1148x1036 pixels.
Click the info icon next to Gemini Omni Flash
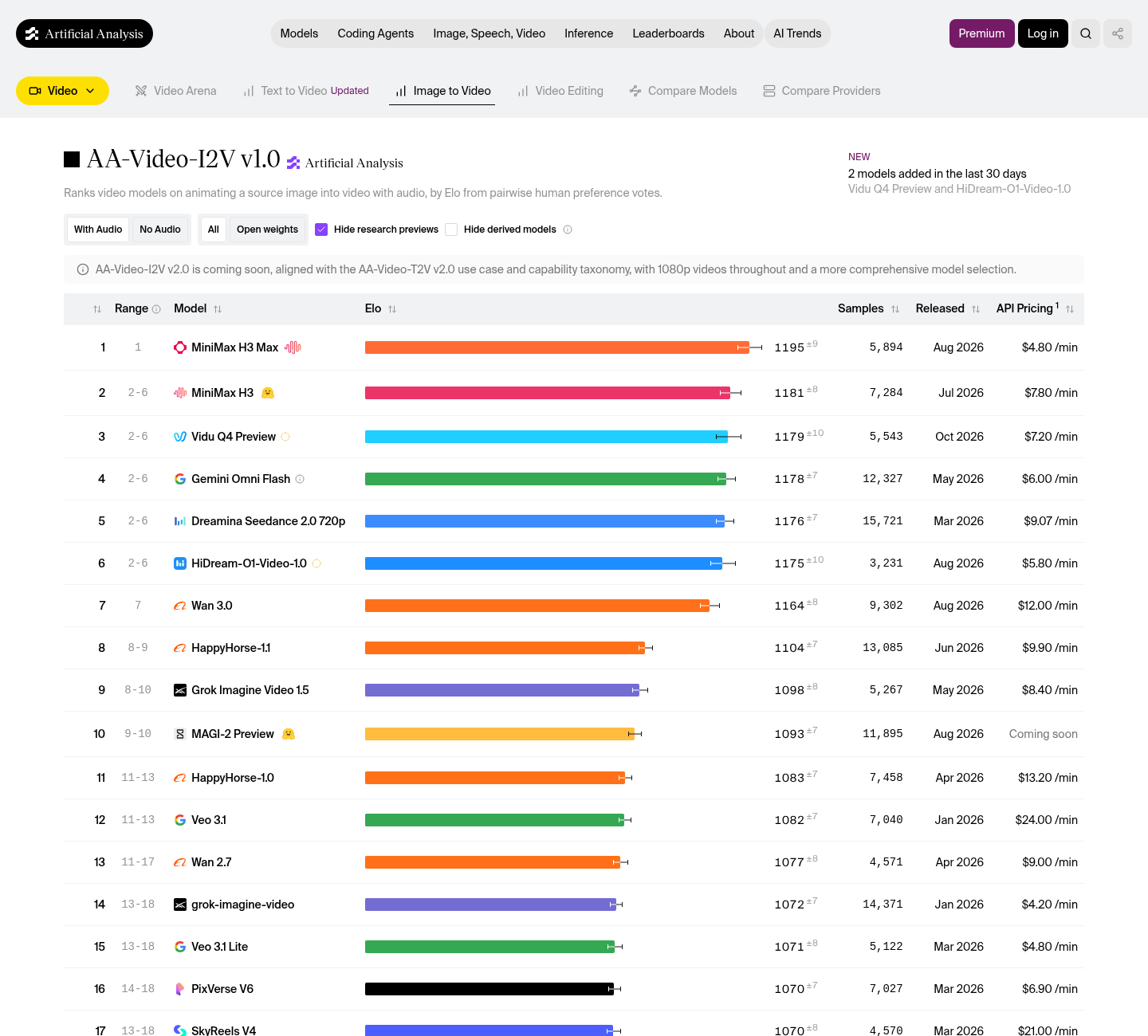[300, 479]
